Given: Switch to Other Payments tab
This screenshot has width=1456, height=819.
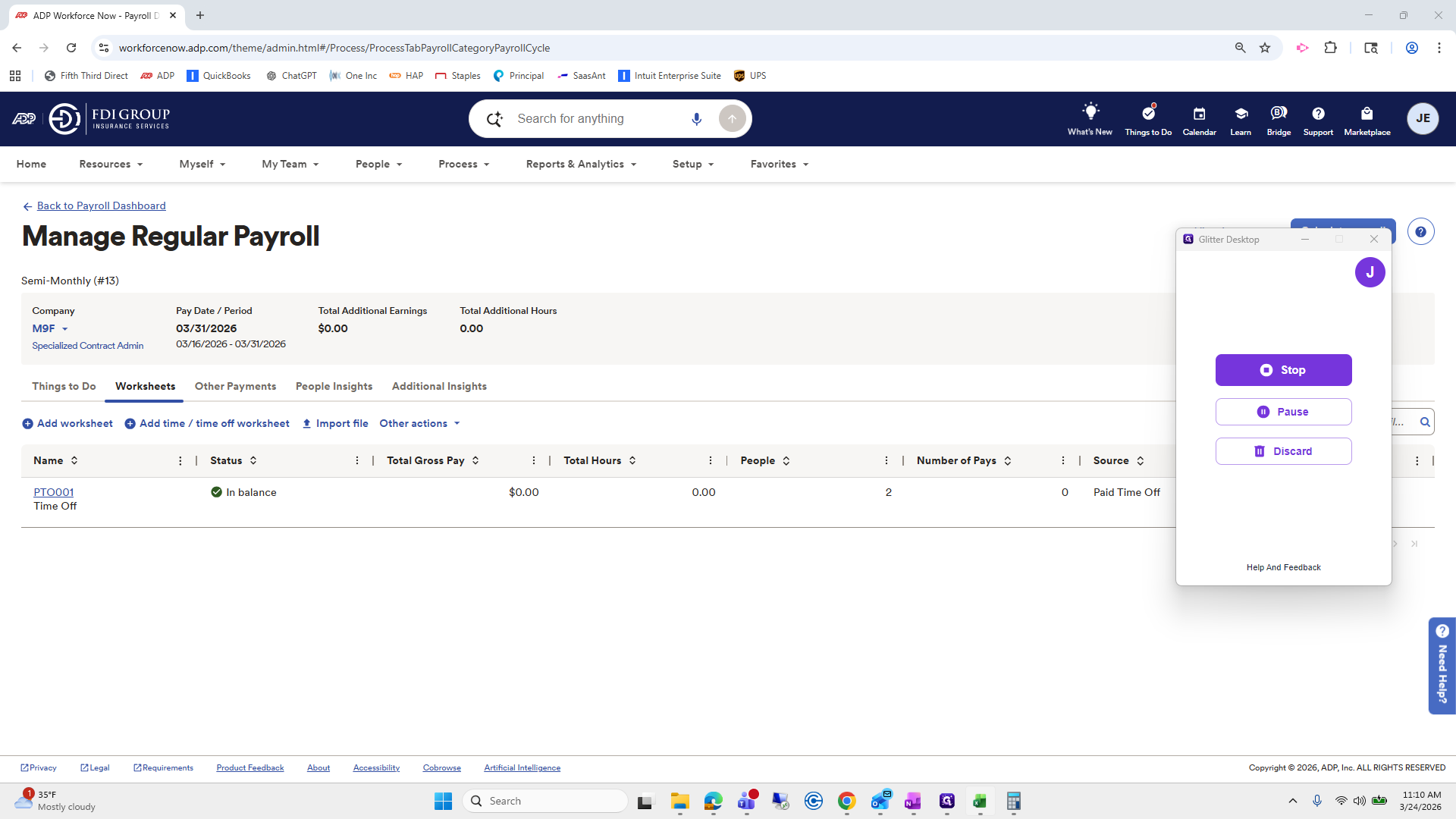Looking at the screenshot, I should 235,387.
